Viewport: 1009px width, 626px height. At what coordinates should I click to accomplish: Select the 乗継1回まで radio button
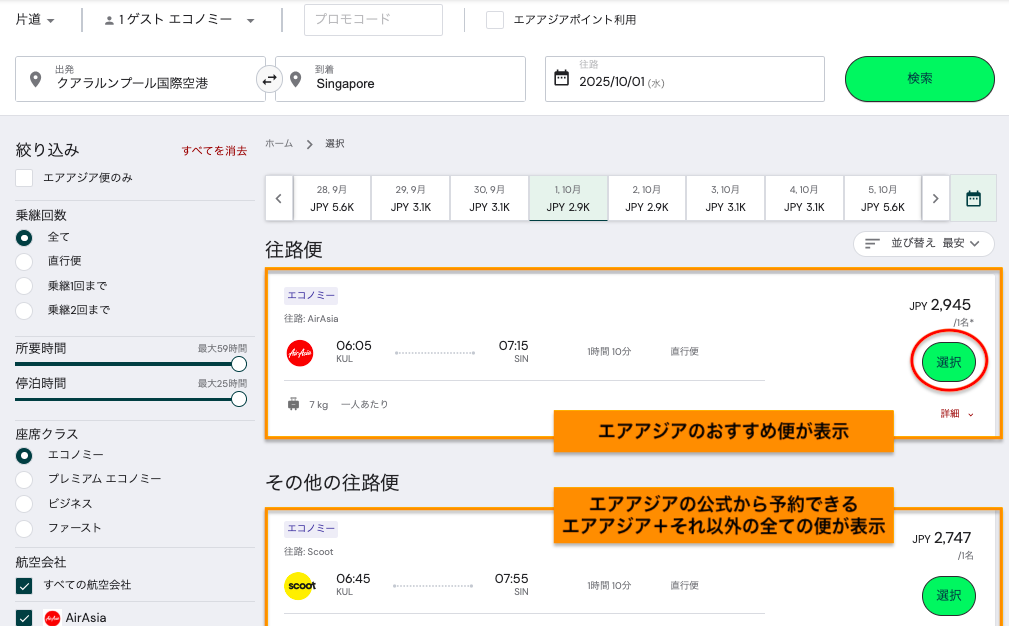pyautogui.click(x=24, y=286)
